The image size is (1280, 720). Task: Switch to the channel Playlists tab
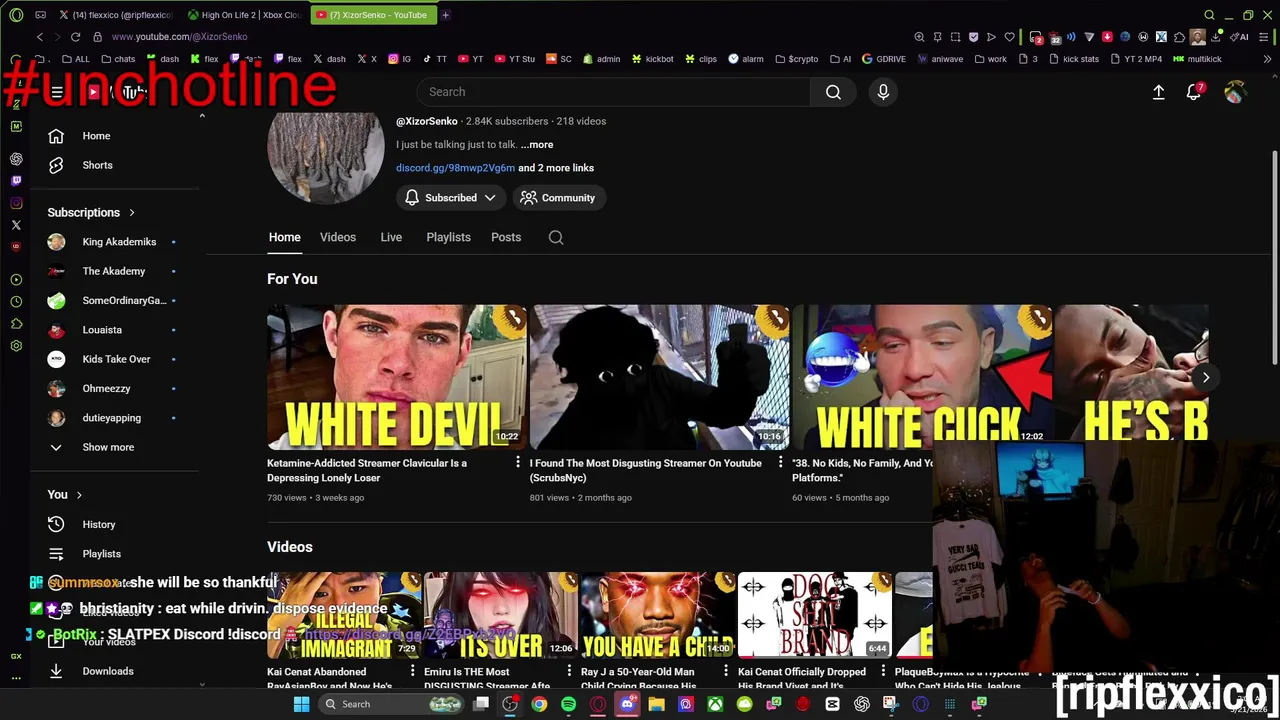448,237
